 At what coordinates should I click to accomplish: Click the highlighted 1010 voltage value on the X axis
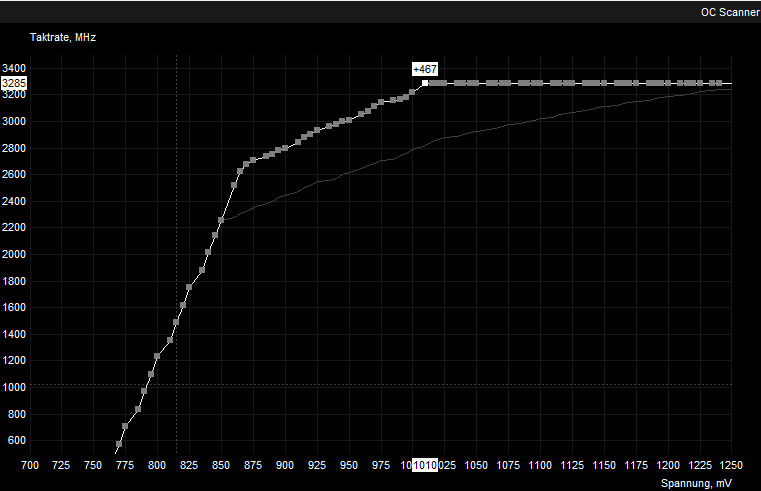click(425, 465)
